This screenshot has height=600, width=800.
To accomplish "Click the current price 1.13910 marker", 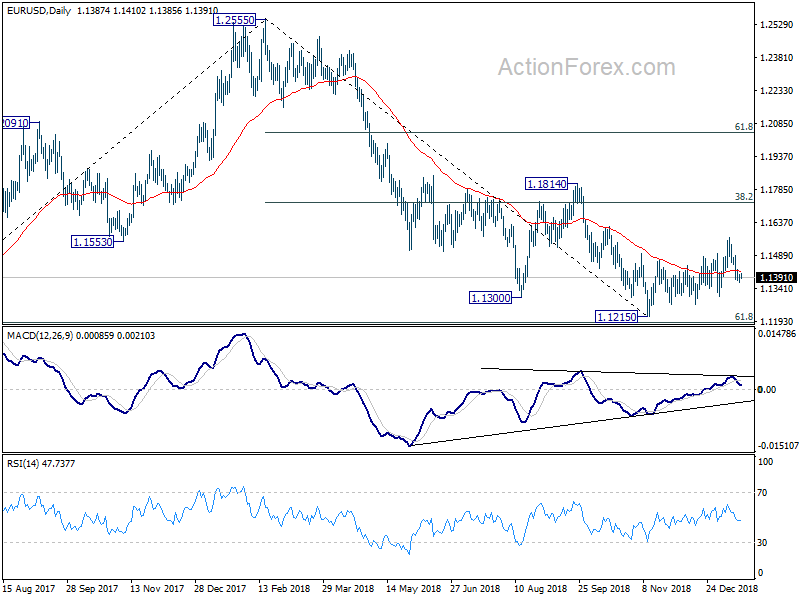I will [x=777, y=278].
